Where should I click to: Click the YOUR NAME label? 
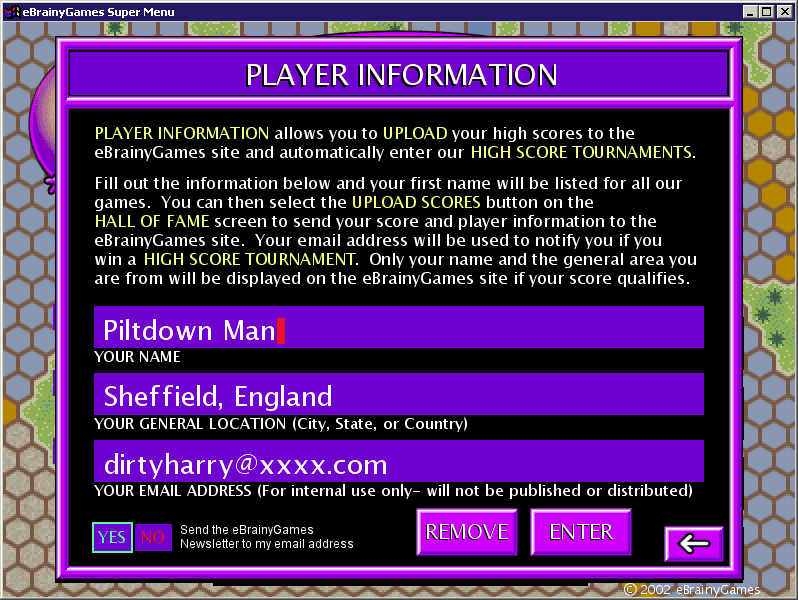(x=137, y=357)
